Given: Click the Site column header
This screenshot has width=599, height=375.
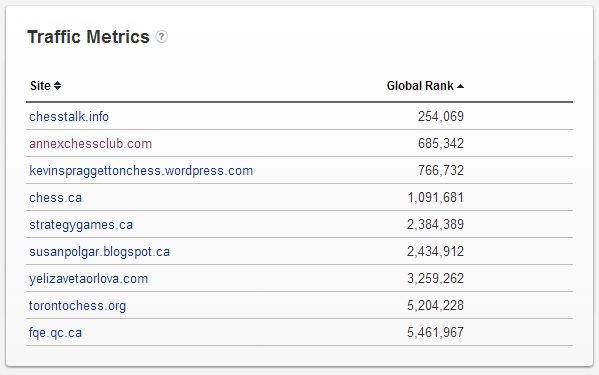Looking at the screenshot, I should pos(40,86).
